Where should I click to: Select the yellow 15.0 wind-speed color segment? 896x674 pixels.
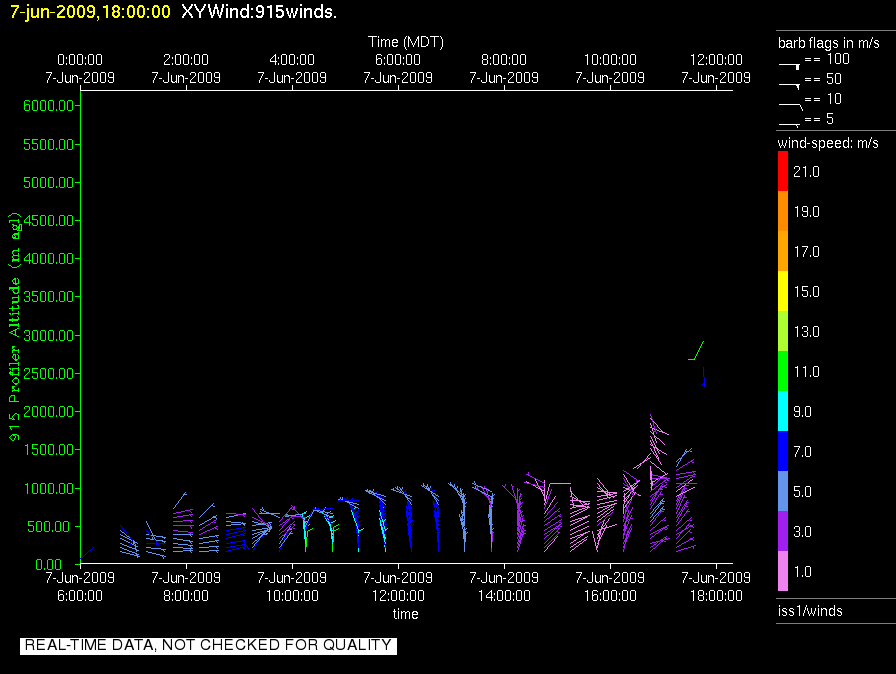[x=784, y=292]
